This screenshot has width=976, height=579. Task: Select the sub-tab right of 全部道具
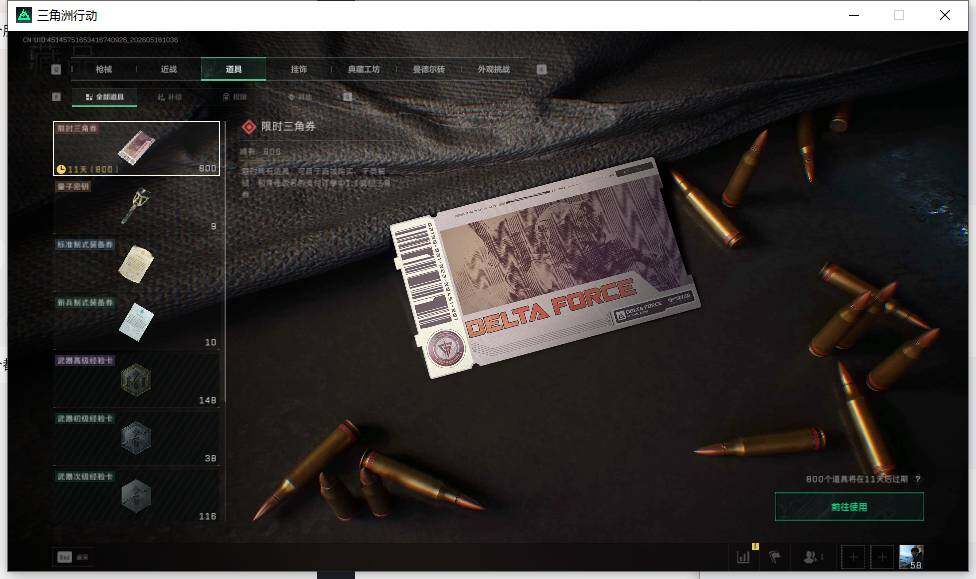(169, 97)
